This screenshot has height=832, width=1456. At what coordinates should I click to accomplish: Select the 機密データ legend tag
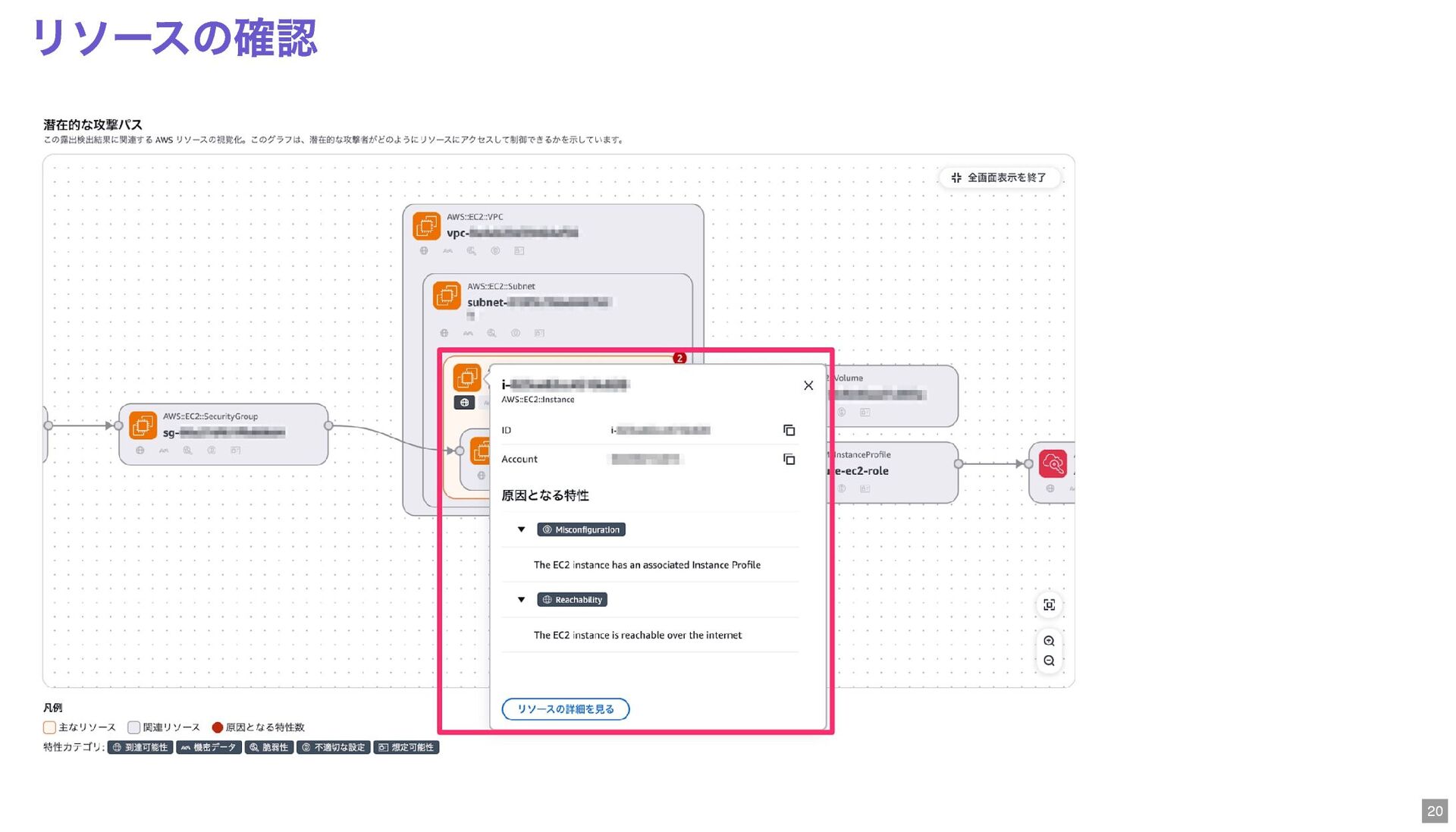(x=209, y=748)
